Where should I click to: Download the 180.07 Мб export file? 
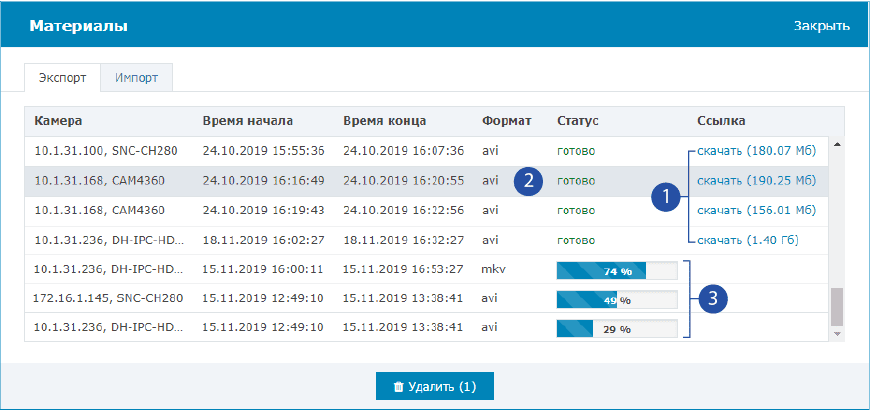pos(756,151)
